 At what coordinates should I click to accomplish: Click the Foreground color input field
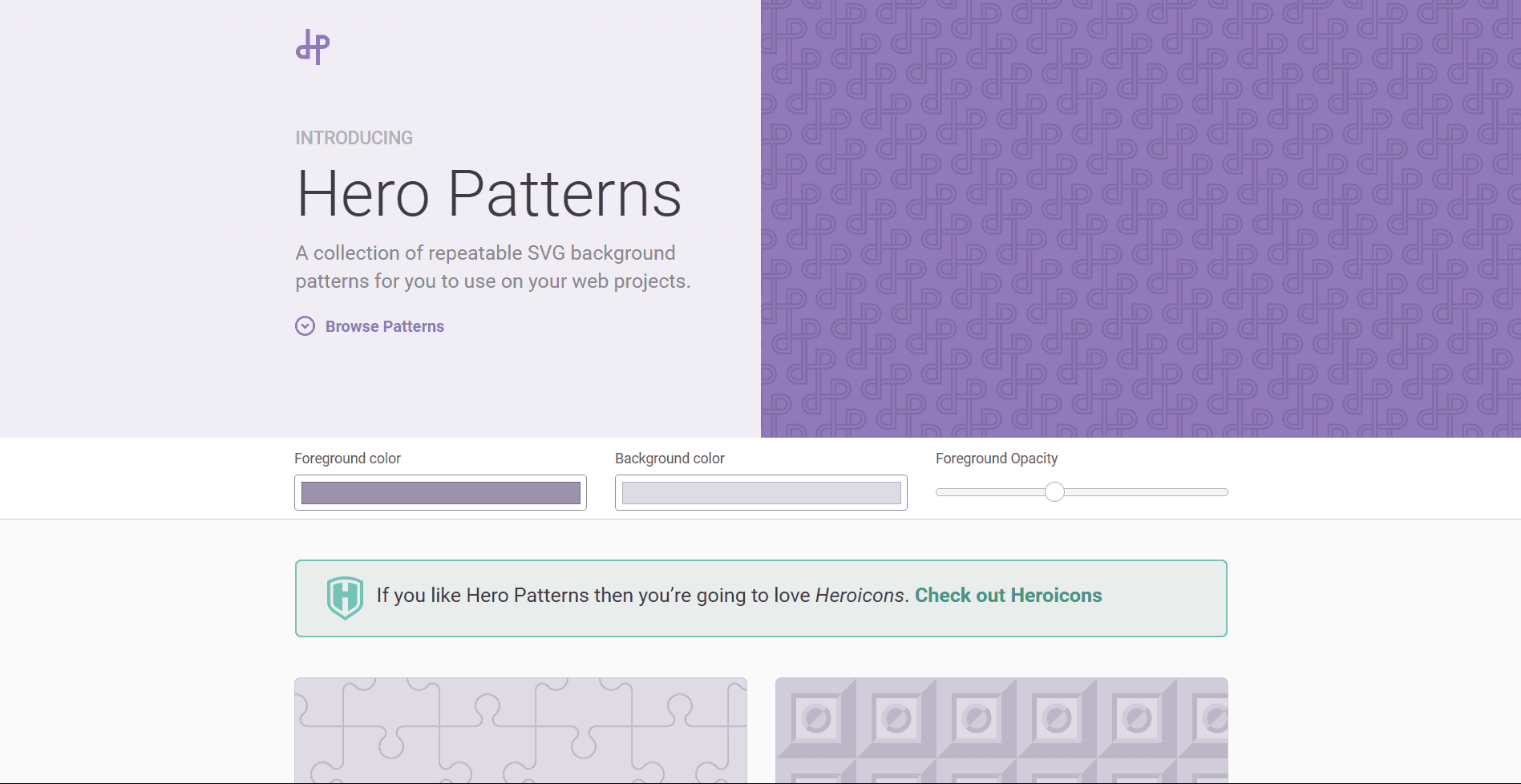click(440, 492)
